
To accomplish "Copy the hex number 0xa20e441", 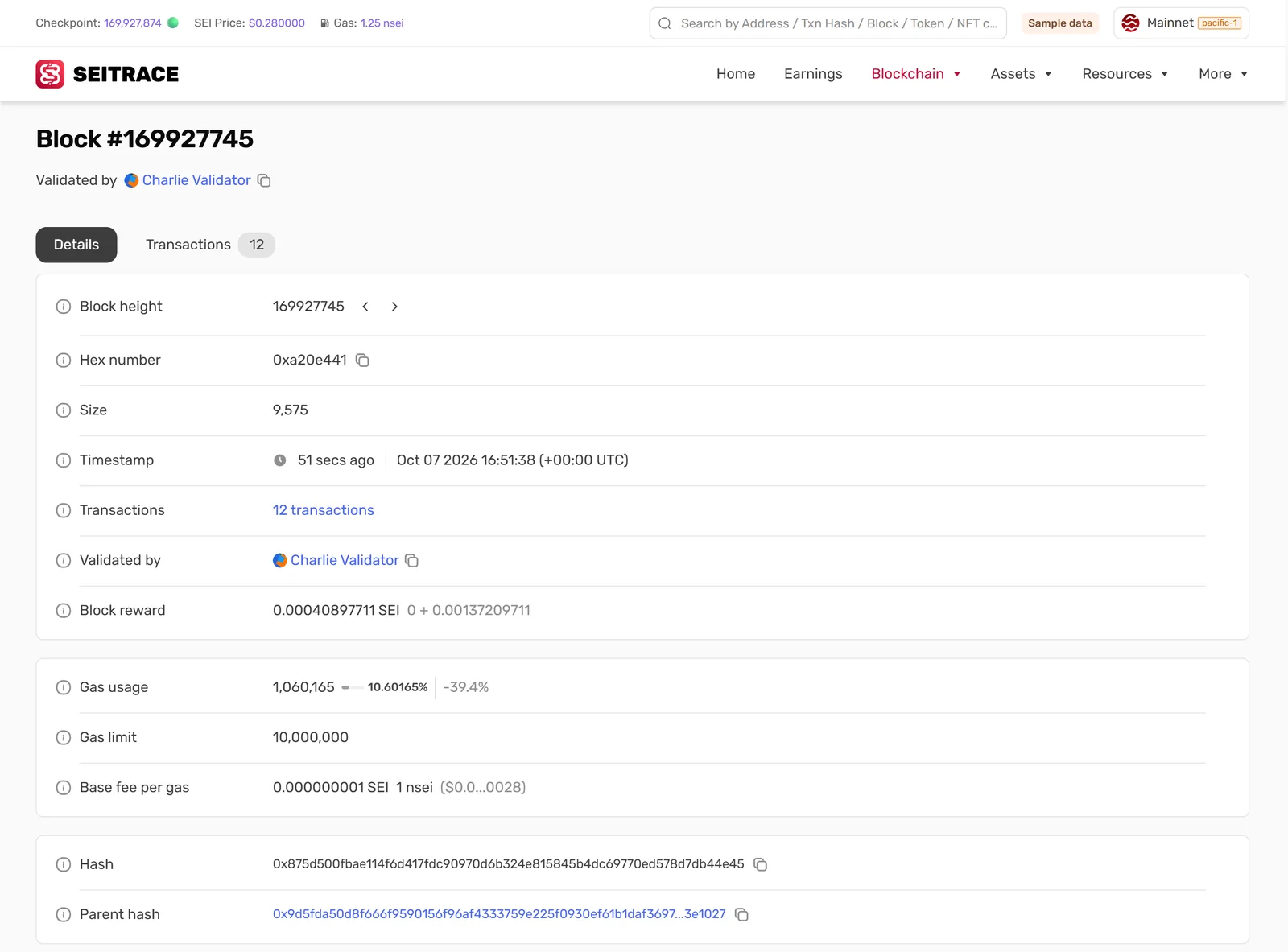I will pyautogui.click(x=362, y=361).
